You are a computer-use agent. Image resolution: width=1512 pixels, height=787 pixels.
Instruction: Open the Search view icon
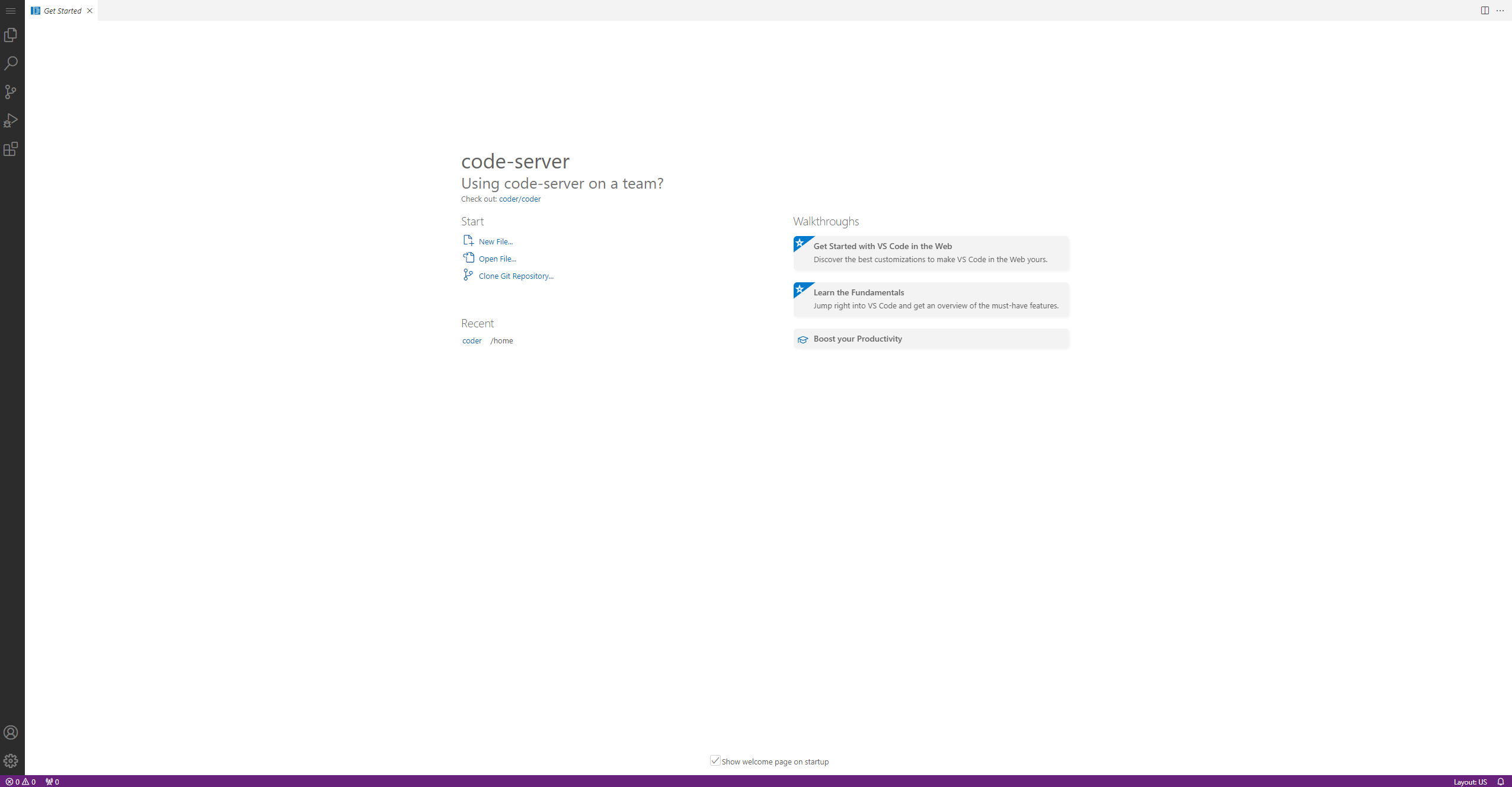tap(11, 63)
